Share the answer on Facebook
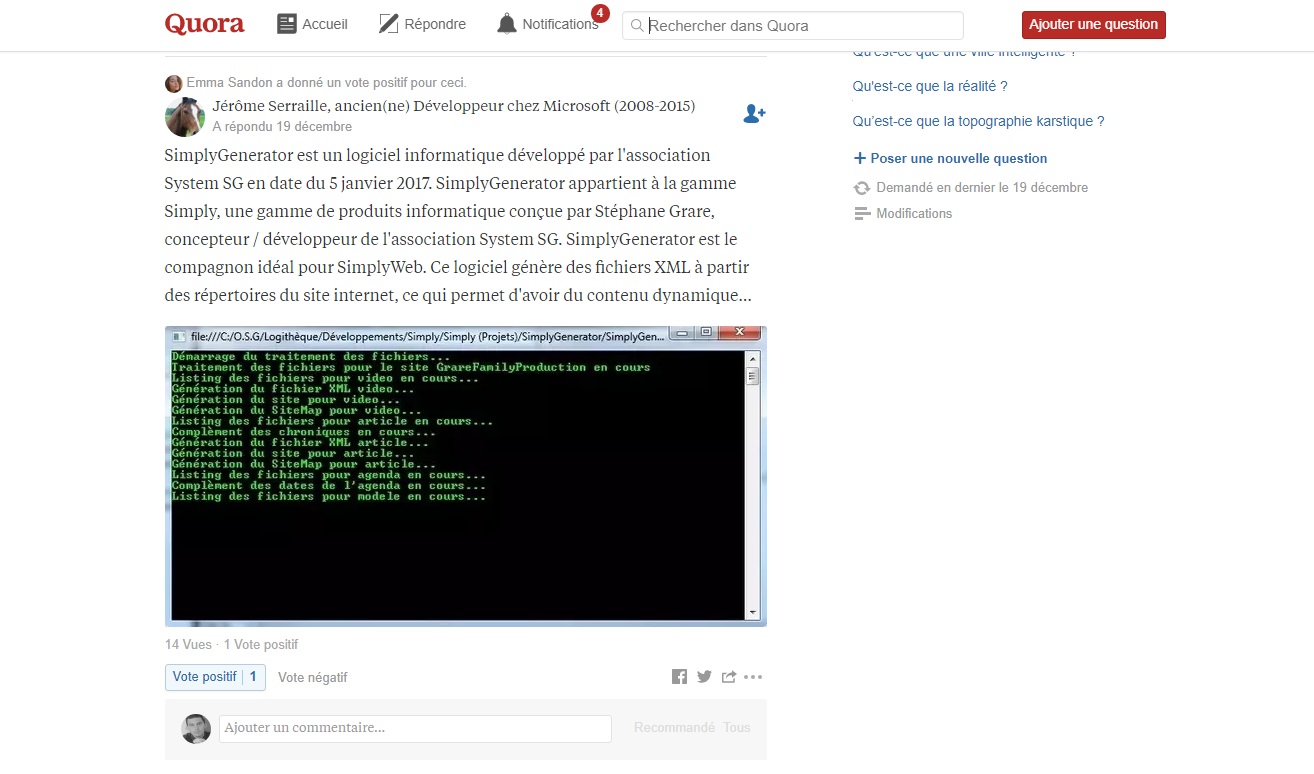Screen dimensions: 1314x774 coord(680,677)
